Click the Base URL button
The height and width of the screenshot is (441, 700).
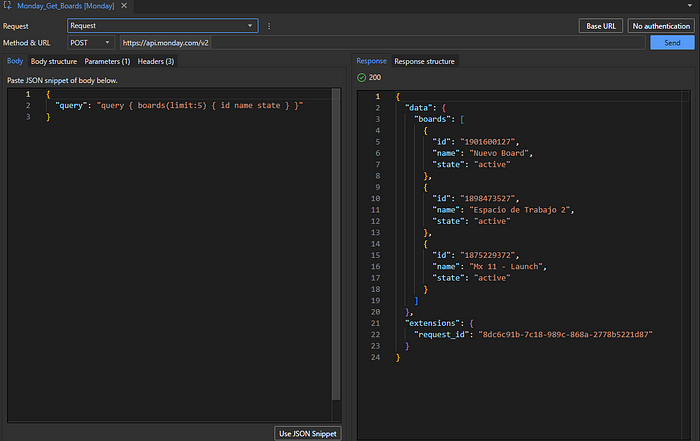click(x=601, y=25)
